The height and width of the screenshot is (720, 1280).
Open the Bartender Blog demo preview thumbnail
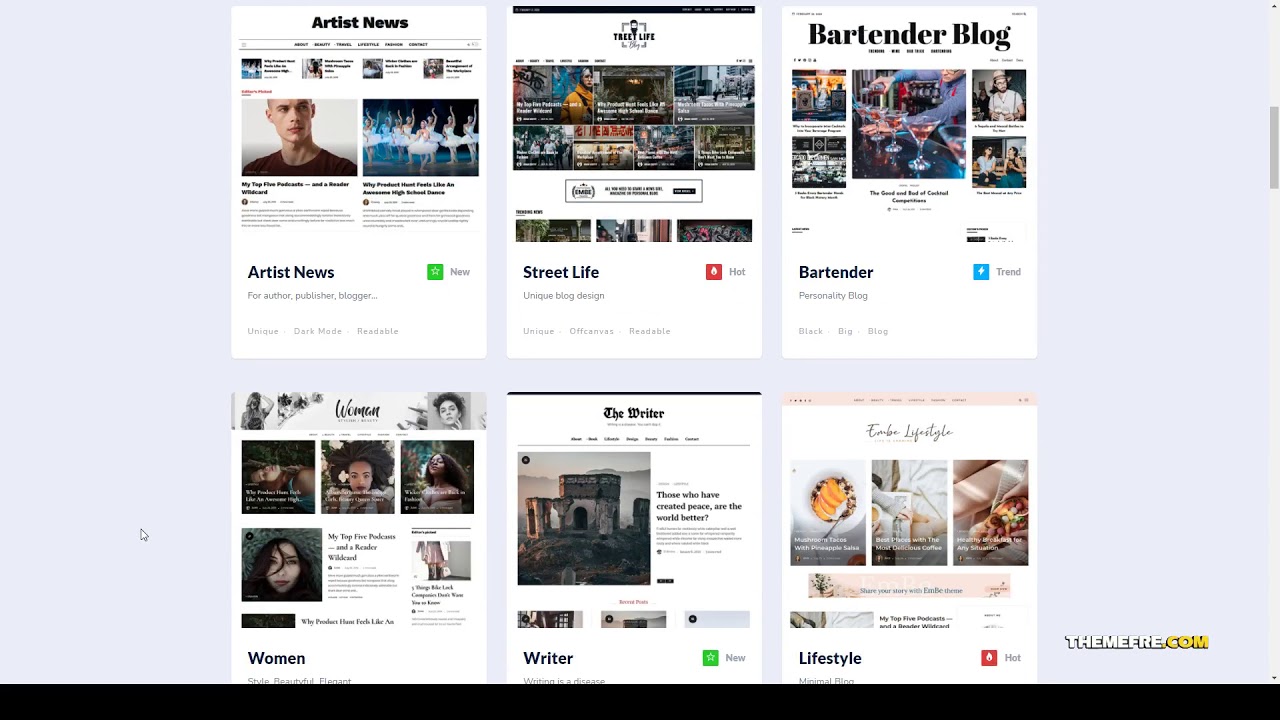click(x=910, y=124)
